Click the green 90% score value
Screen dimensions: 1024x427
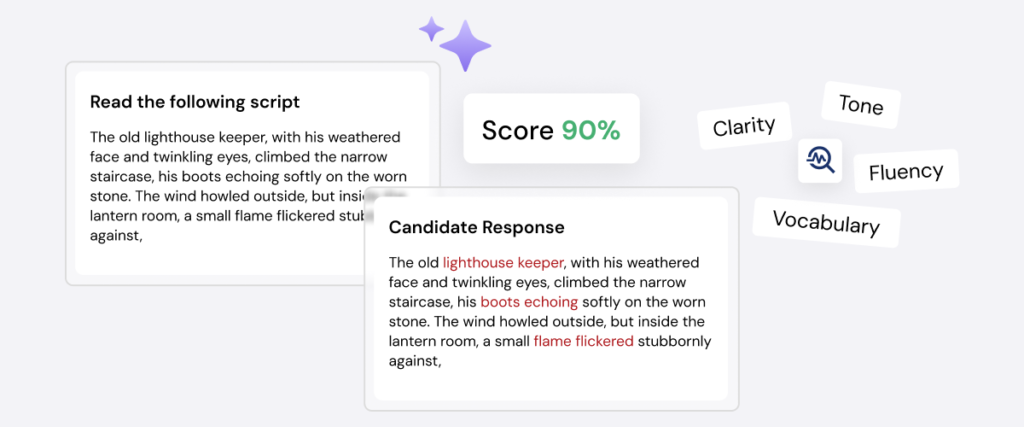click(x=590, y=130)
